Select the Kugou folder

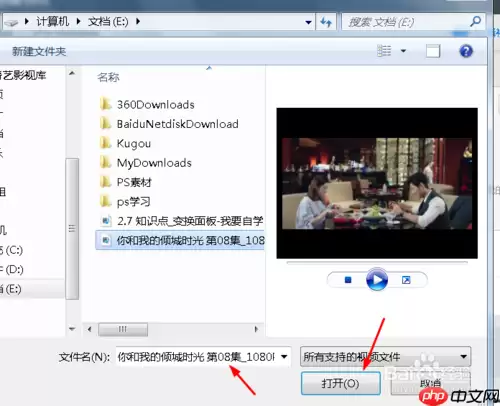(x=126, y=143)
